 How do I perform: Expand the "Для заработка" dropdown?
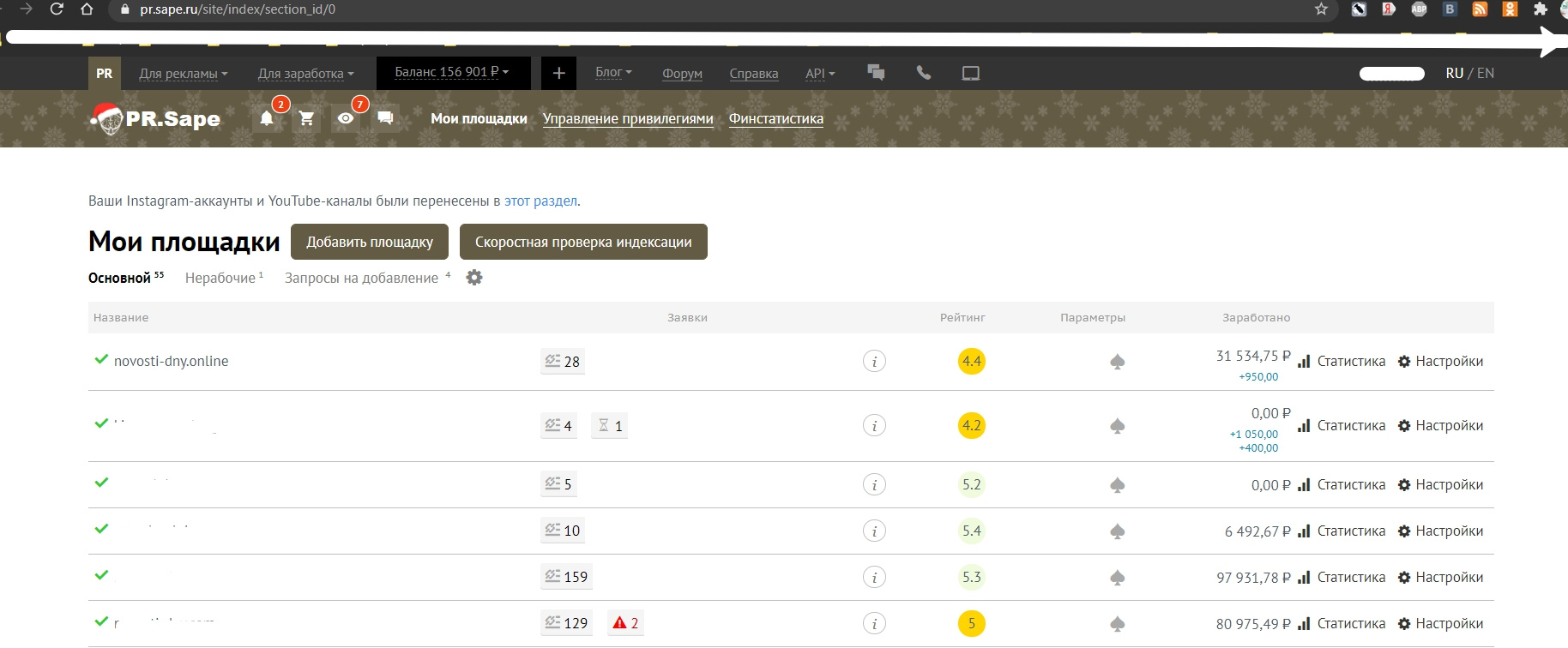[x=305, y=74]
